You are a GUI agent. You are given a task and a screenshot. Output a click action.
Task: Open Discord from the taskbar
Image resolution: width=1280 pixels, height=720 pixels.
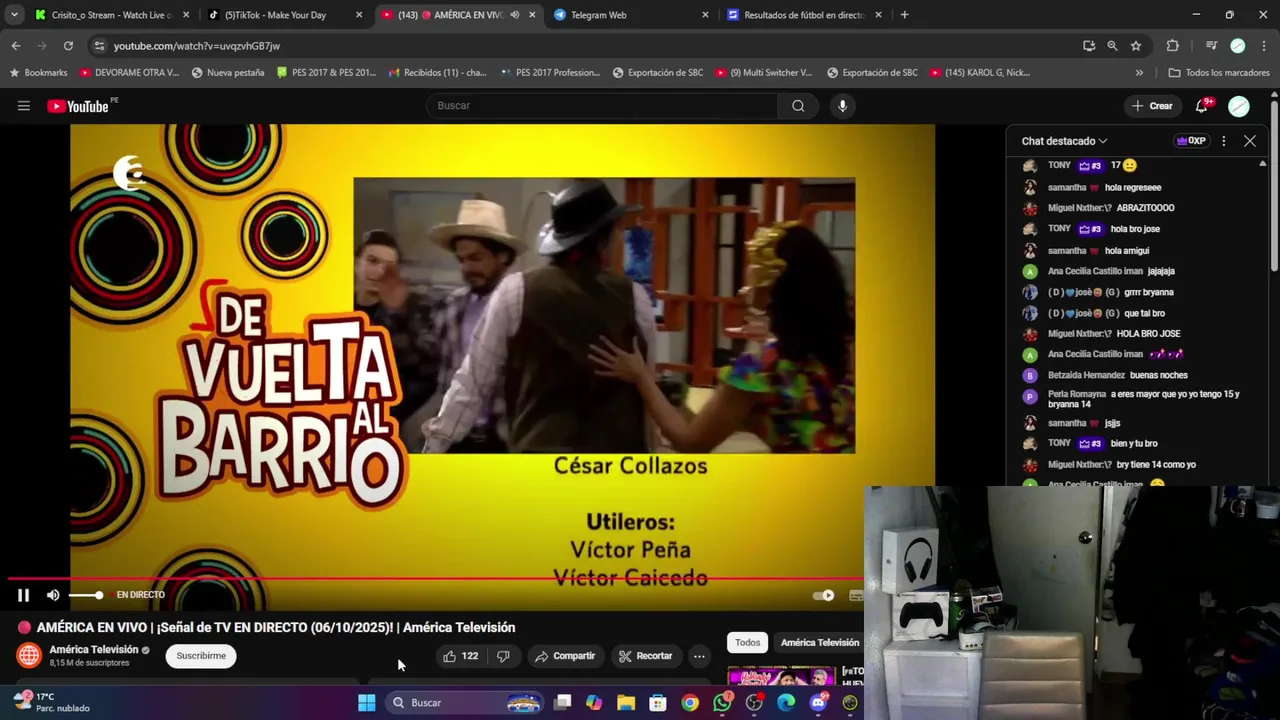click(818, 703)
